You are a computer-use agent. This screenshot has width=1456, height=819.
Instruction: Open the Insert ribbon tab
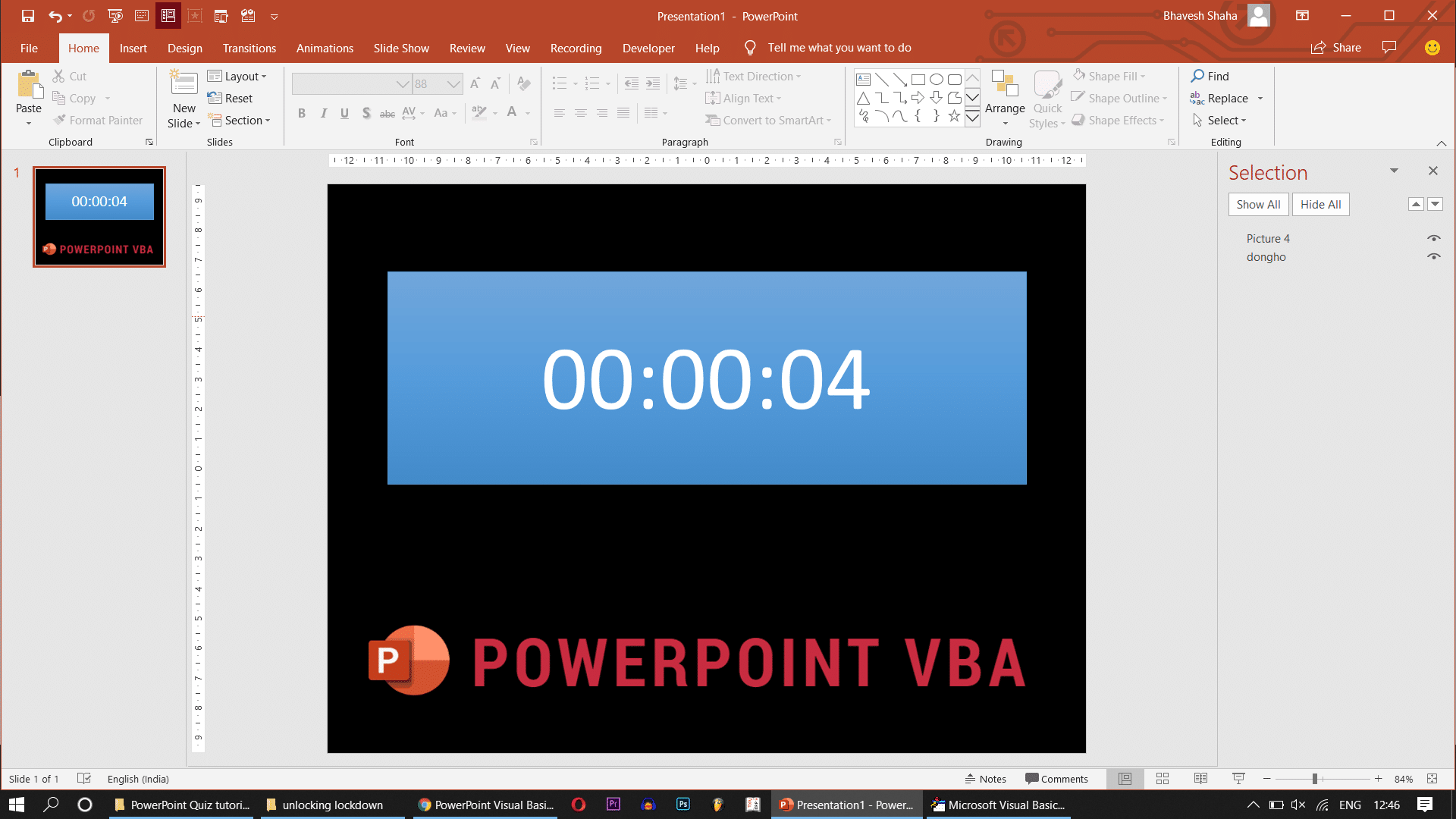point(132,47)
